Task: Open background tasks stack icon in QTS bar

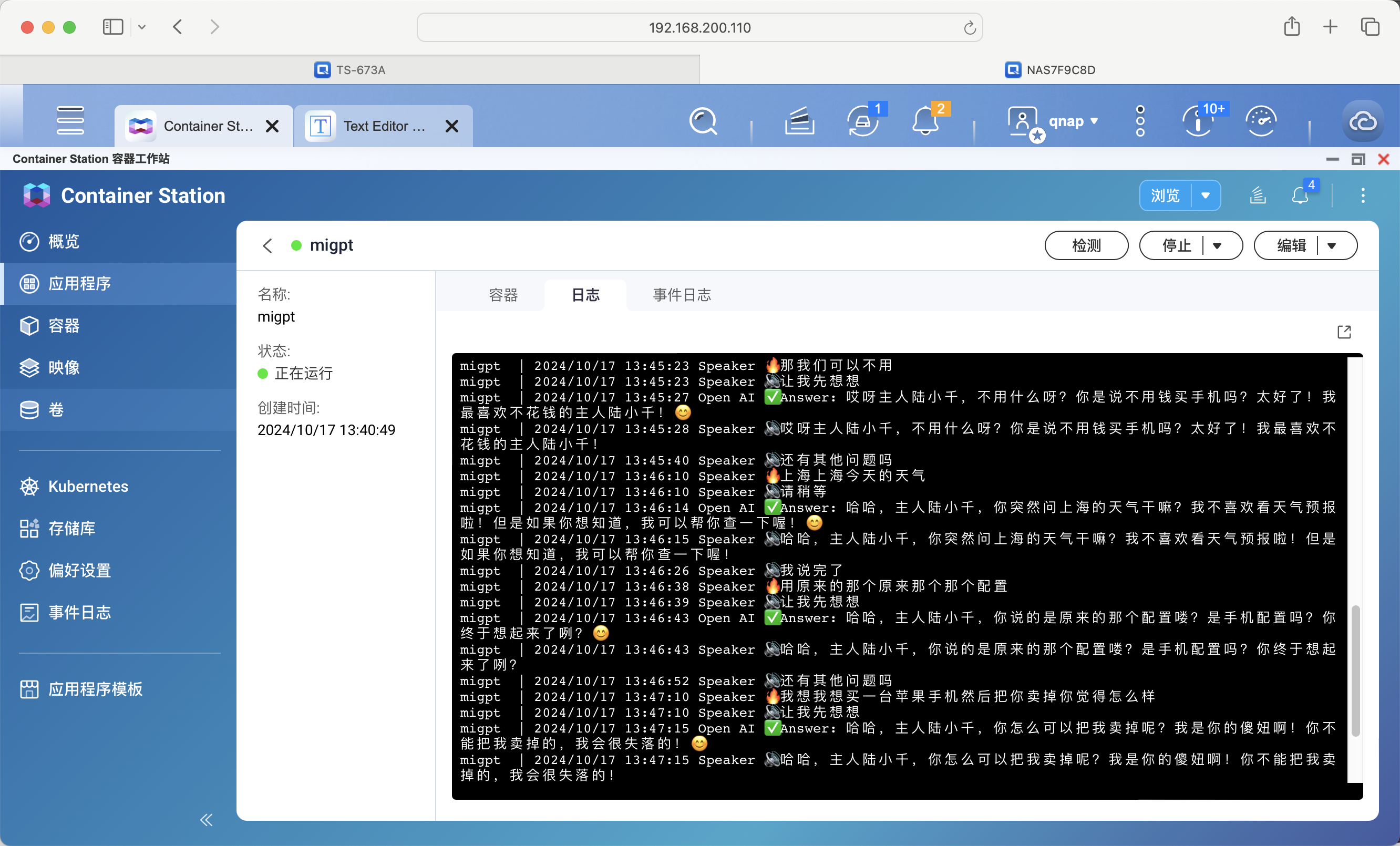Action: [x=799, y=121]
